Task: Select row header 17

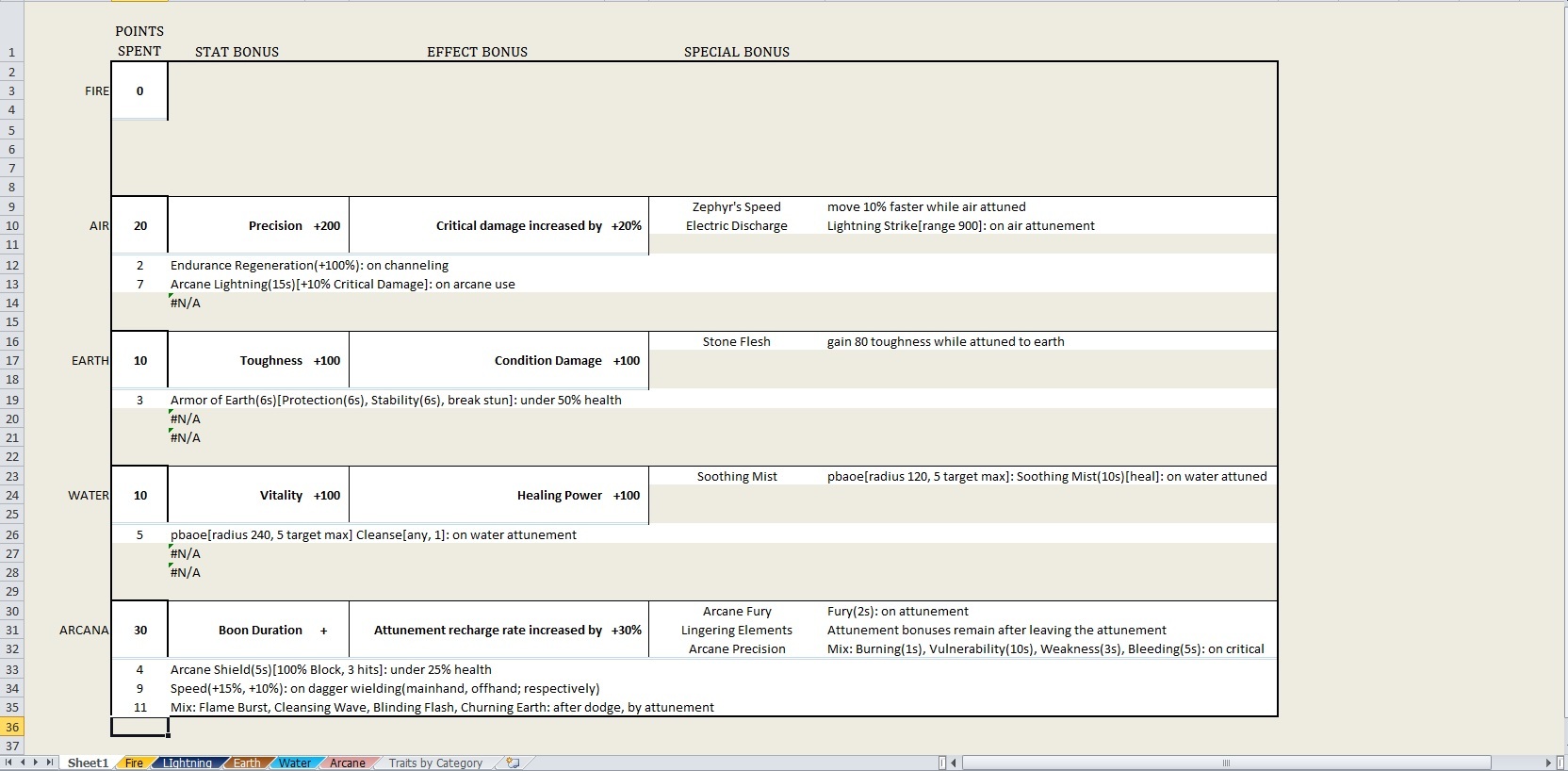Action: click(12, 360)
